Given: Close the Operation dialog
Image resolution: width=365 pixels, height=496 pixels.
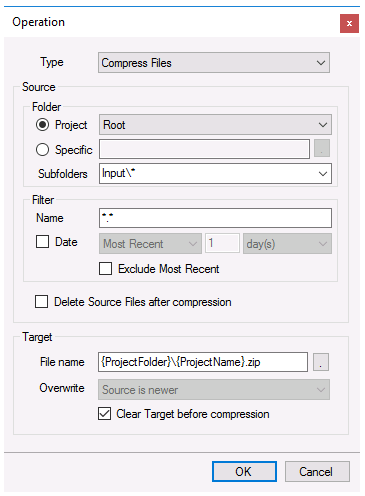Looking at the screenshot, I should pos(349,23).
